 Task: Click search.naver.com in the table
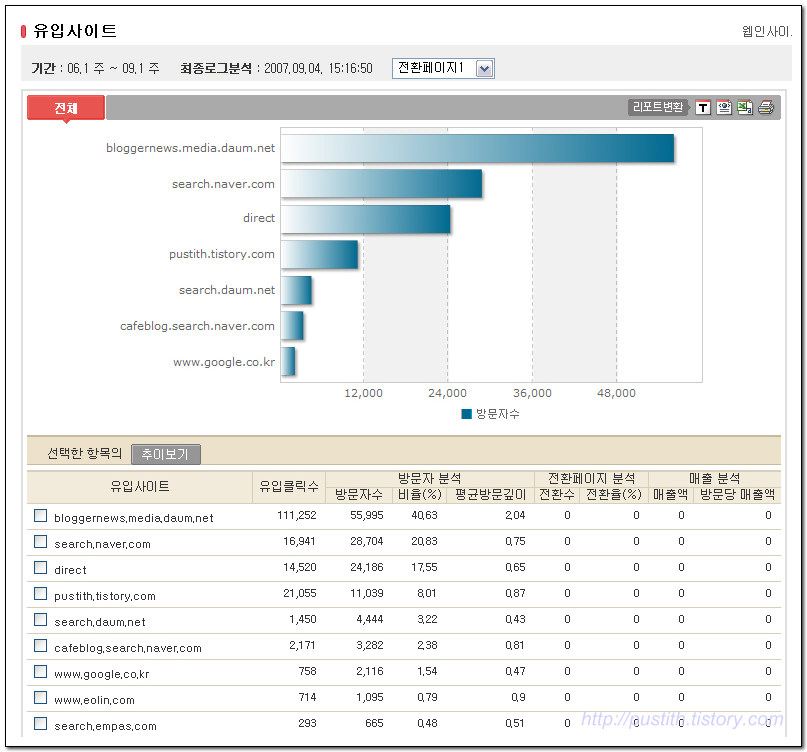[x=102, y=544]
